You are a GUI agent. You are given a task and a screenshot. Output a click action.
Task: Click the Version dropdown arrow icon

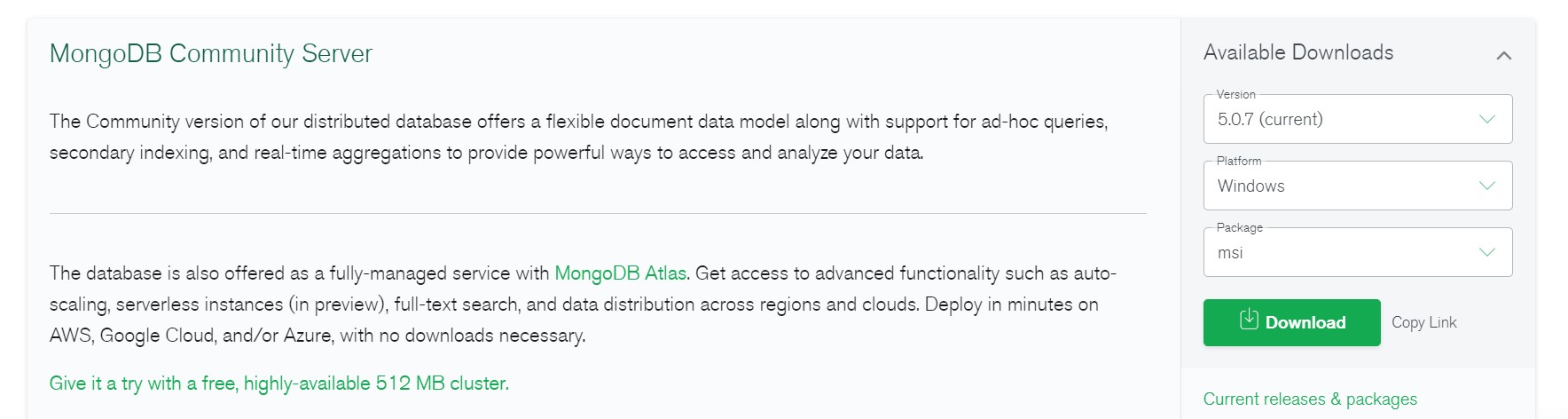[x=1487, y=119]
